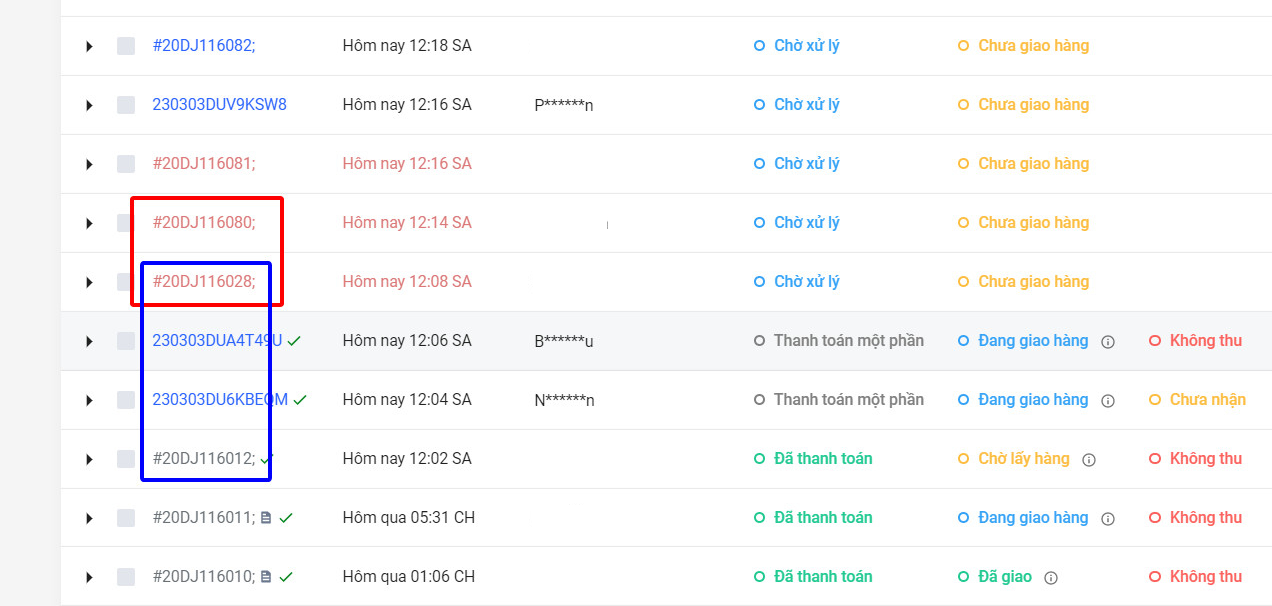Open order link #20DJ116082
Image resolution: width=1272 pixels, height=606 pixels.
(x=204, y=46)
